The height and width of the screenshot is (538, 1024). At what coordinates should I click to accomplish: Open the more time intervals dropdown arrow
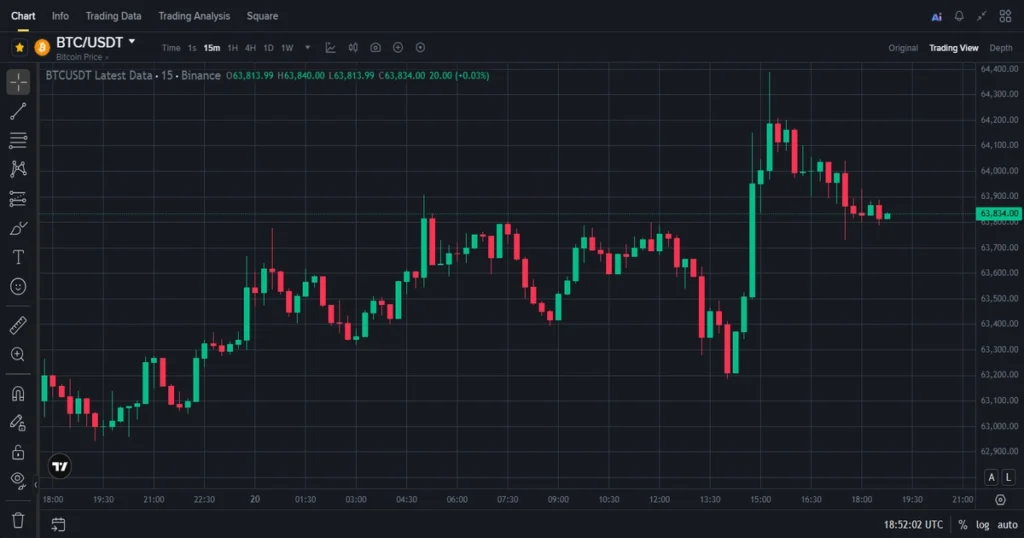coord(308,48)
